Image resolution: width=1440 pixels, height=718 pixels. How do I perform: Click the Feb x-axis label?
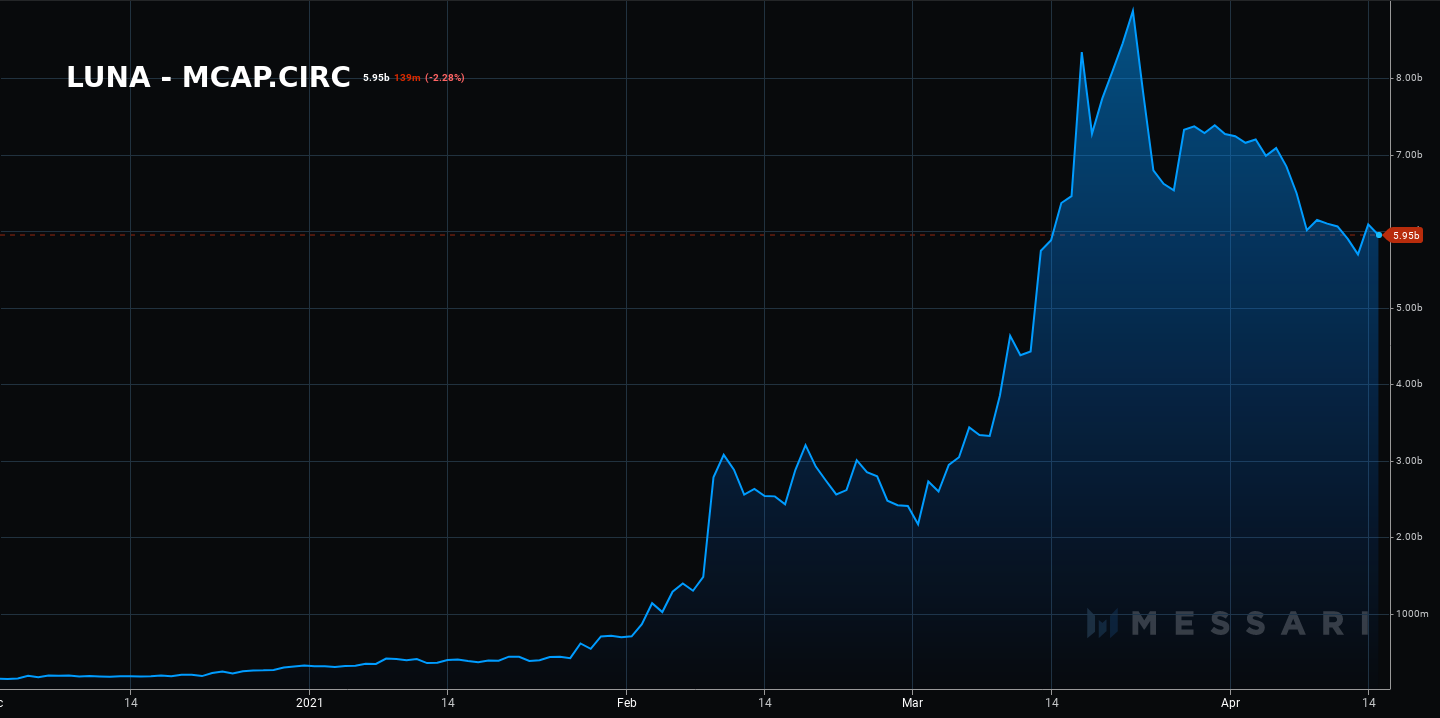pos(626,704)
